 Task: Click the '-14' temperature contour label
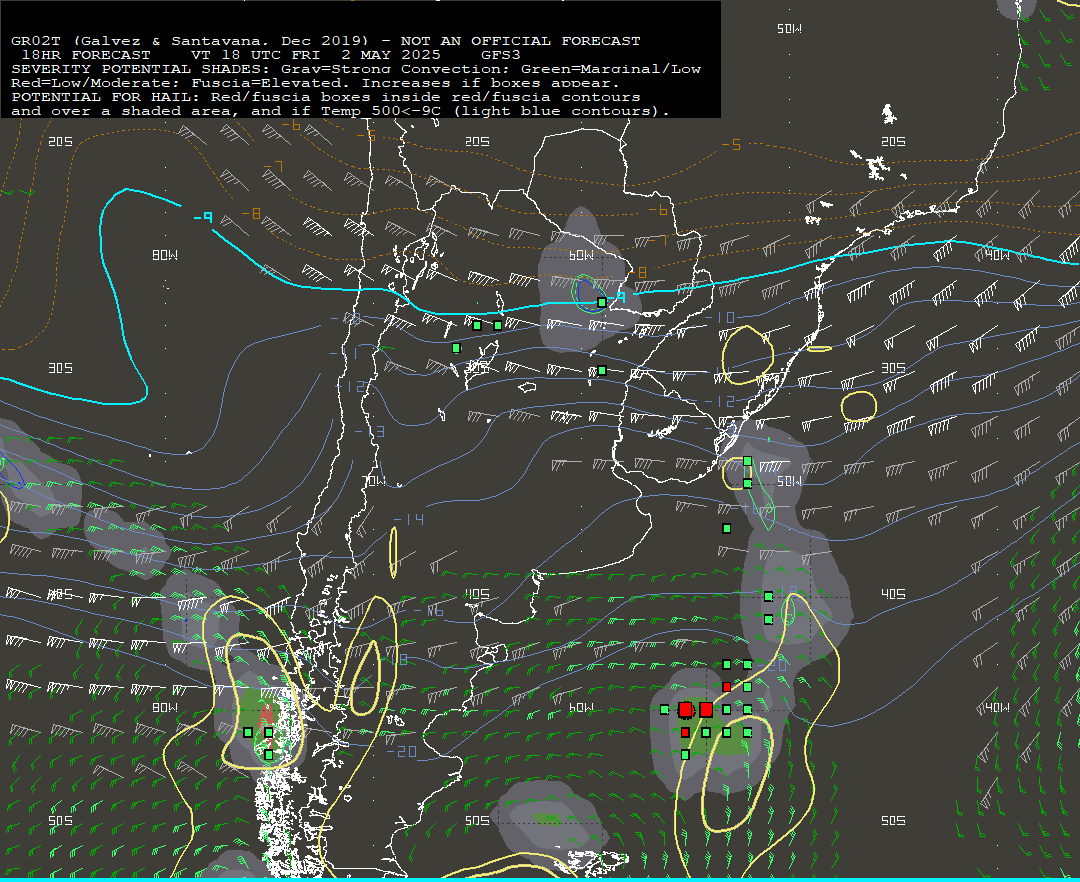tap(409, 520)
